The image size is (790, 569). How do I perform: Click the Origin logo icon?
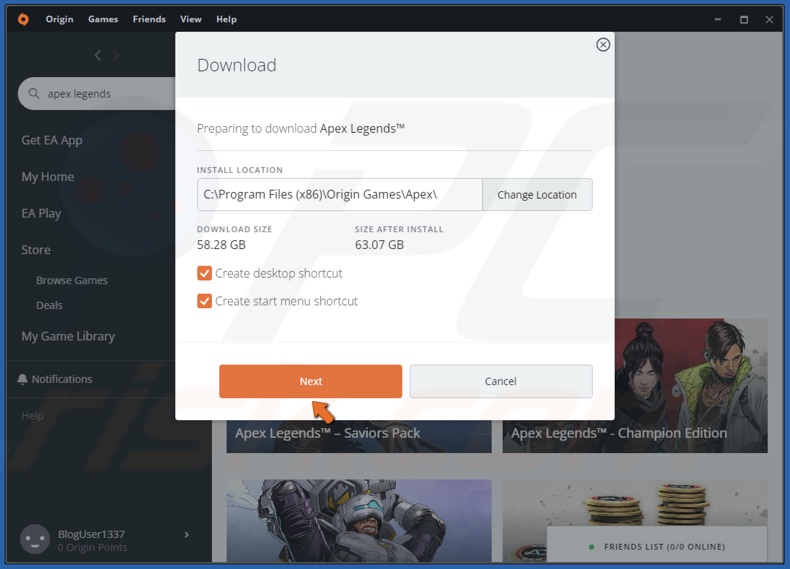23,19
